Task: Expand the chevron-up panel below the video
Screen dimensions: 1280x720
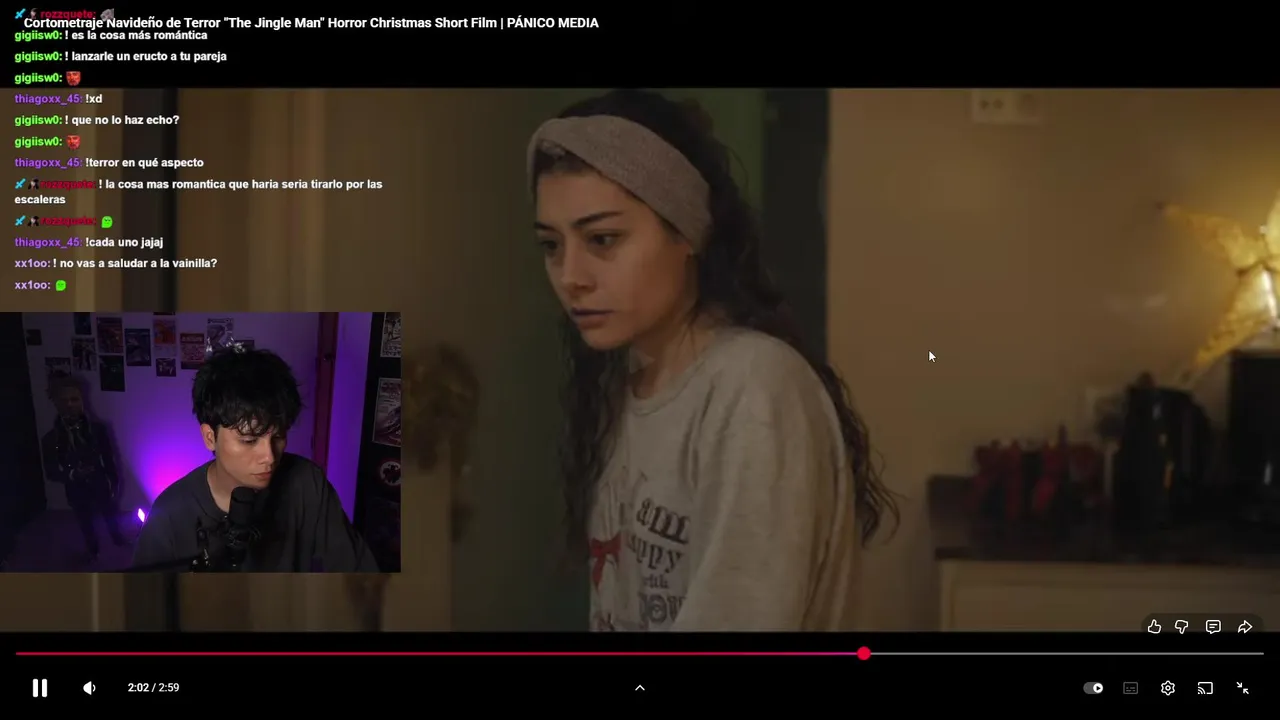Action: [x=640, y=688]
